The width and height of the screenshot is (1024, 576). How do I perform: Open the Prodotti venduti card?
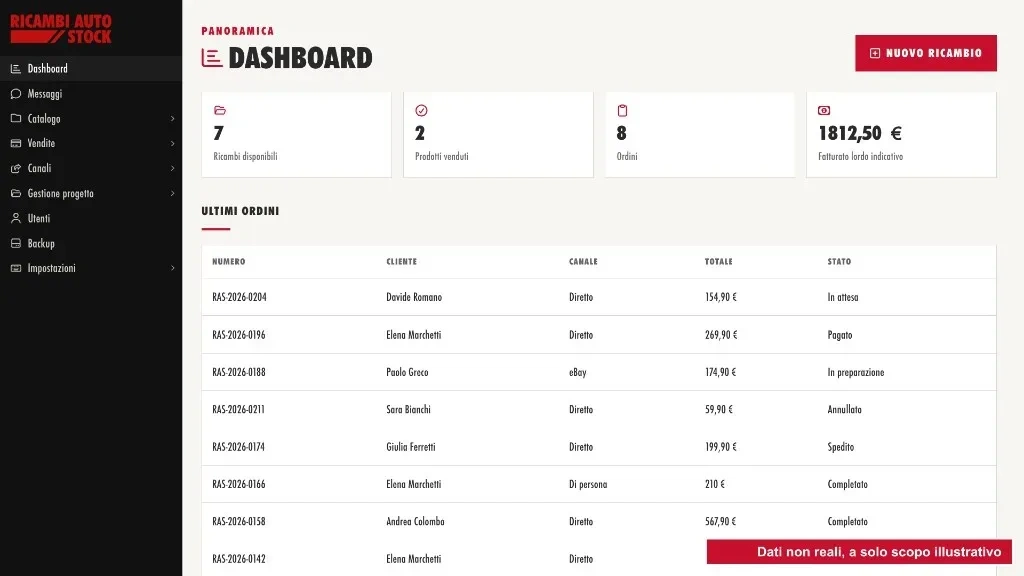498,135
